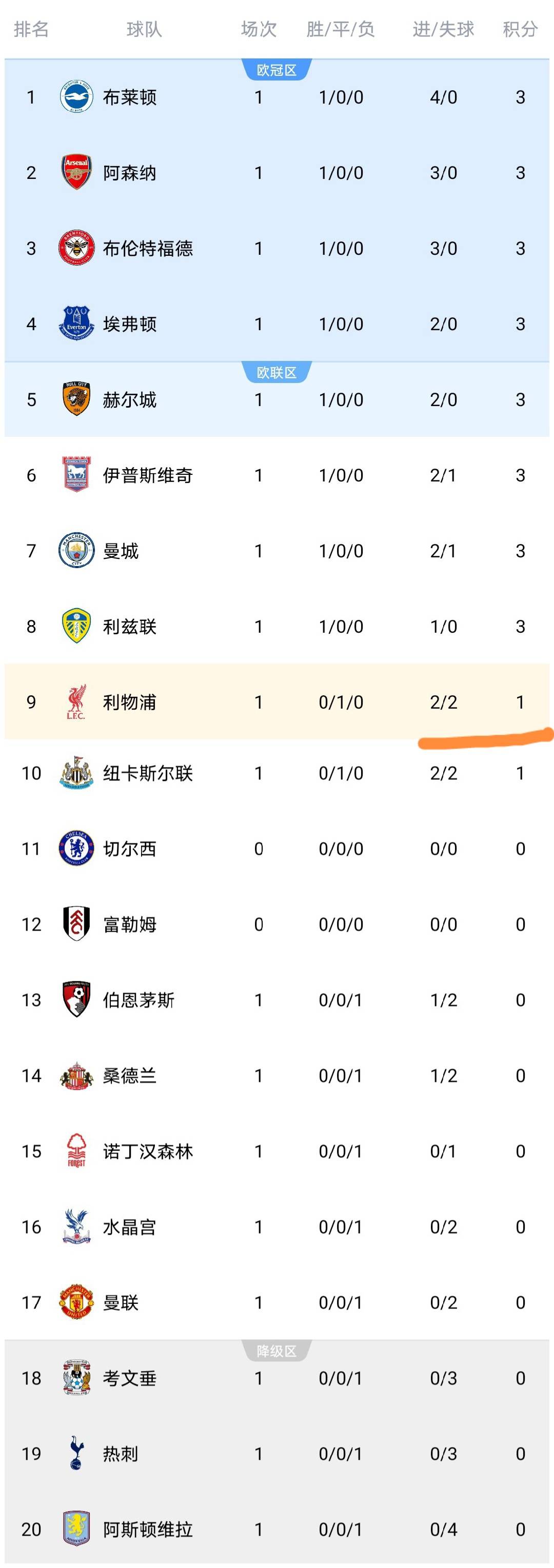Select the Hull City tiger badge
Screen dimensions: 554x1568
(76, 399)
